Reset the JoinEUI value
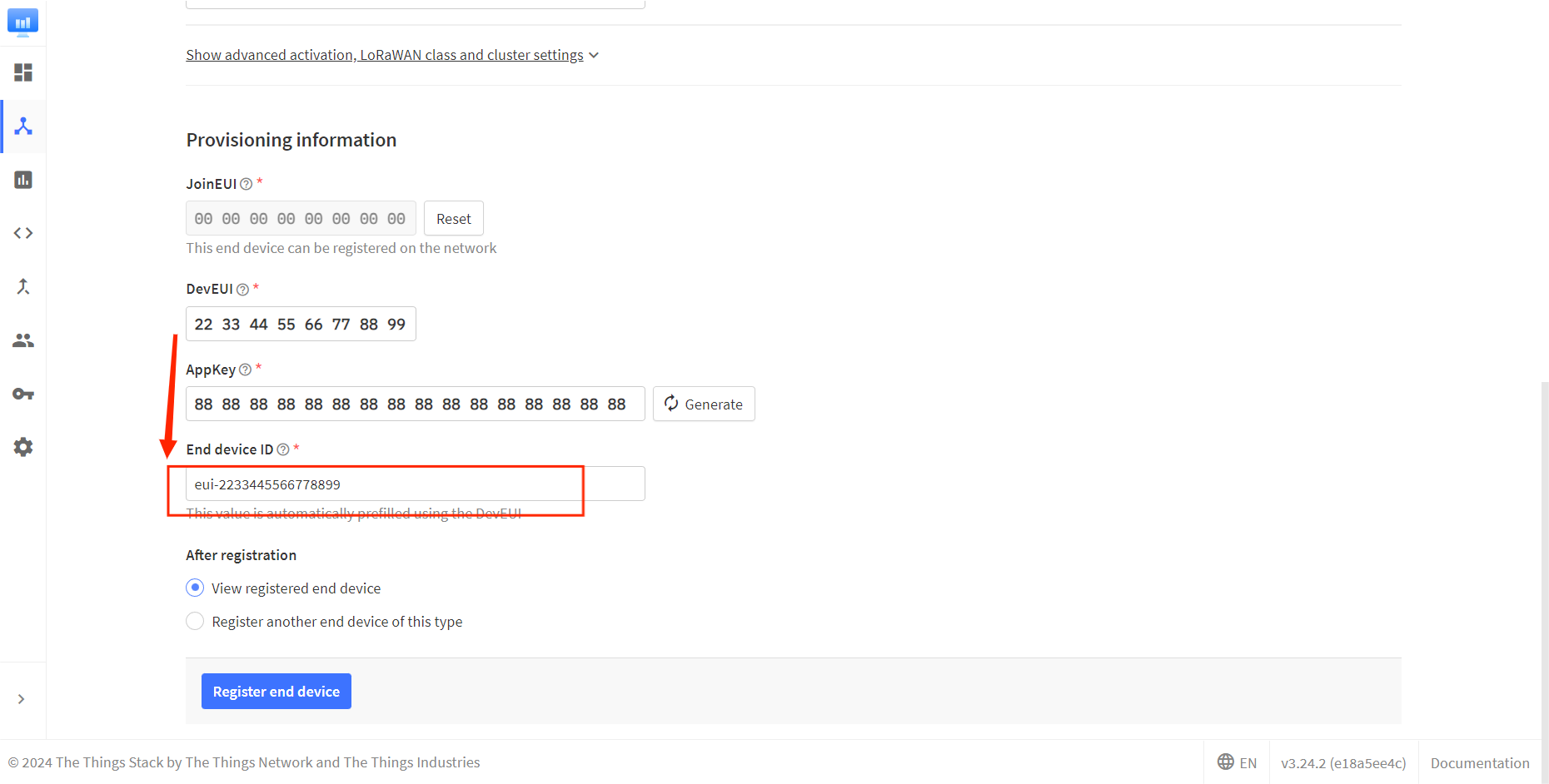Image resolution: width=1549 pixels, height=784 pixels. coord(453,219)
